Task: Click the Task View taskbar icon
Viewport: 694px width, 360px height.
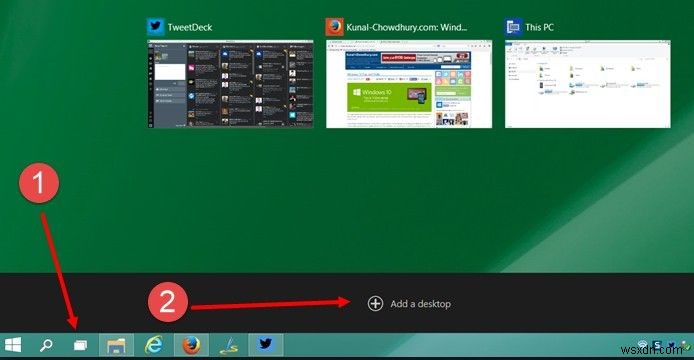Action: point(80,345)
